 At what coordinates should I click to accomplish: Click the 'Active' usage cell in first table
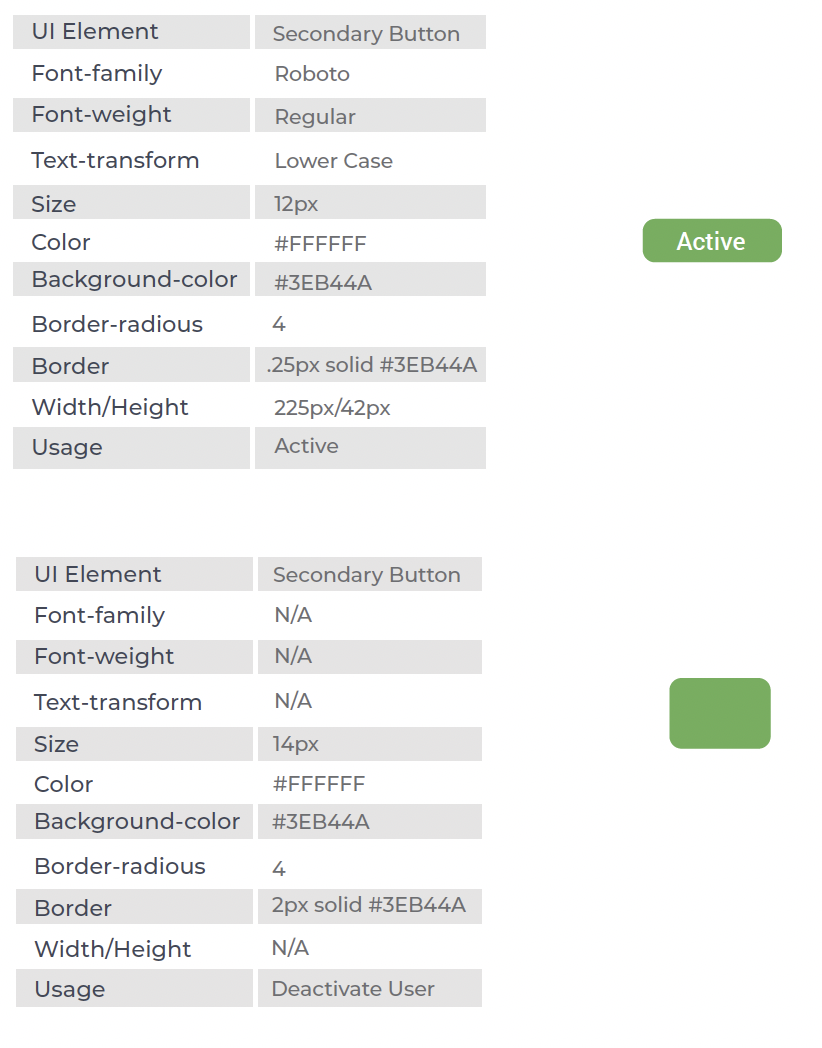306,446
